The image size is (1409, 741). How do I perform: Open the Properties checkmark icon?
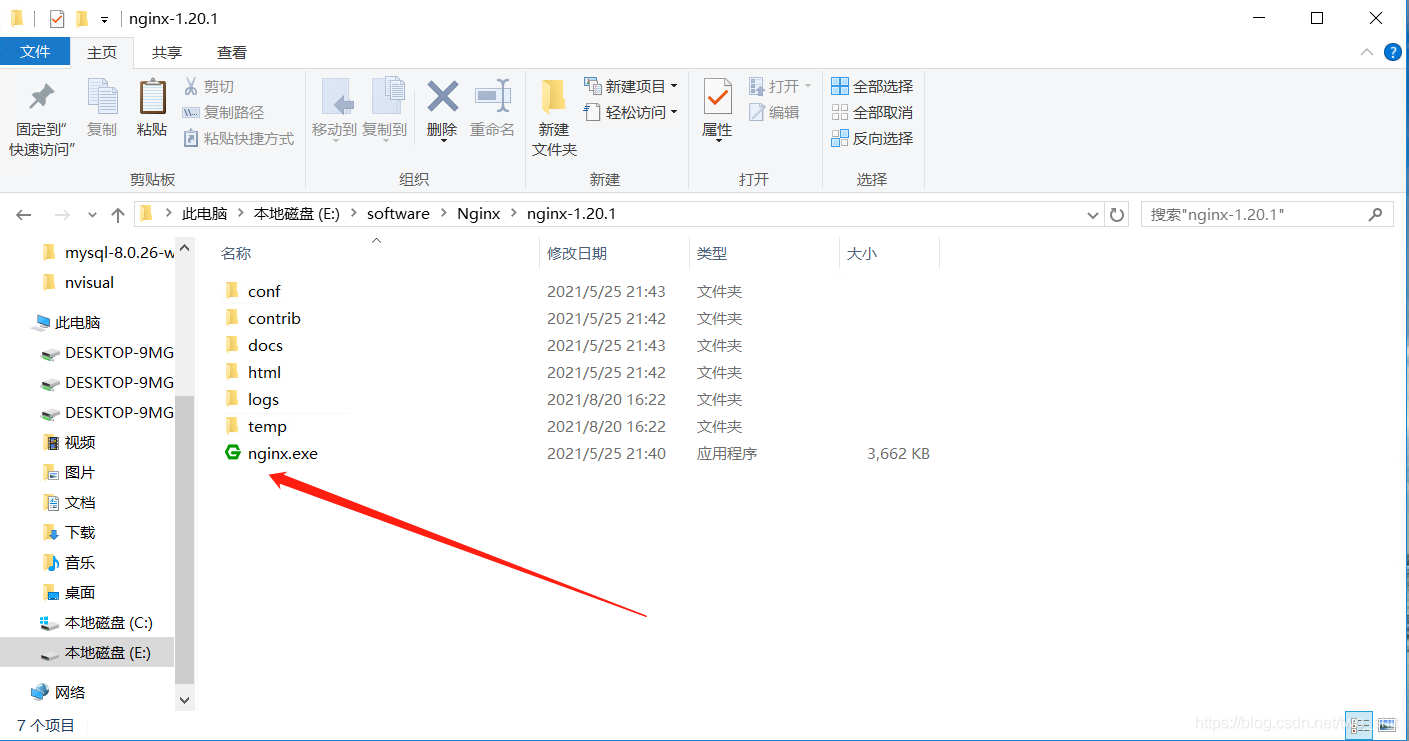pyautogui.click(x=717, y=97)
